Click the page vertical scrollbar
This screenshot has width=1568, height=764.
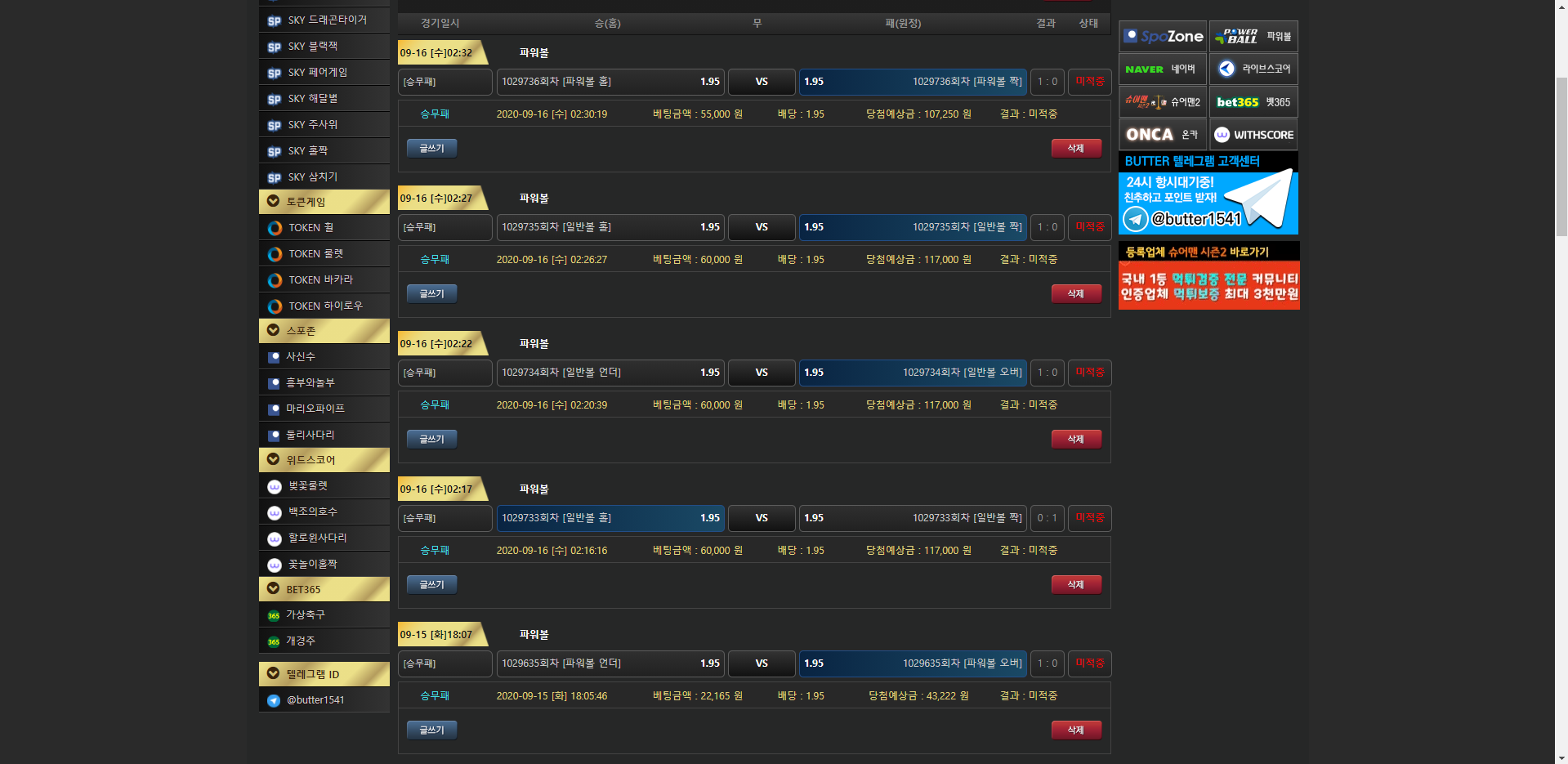[x=1561, y=327]
